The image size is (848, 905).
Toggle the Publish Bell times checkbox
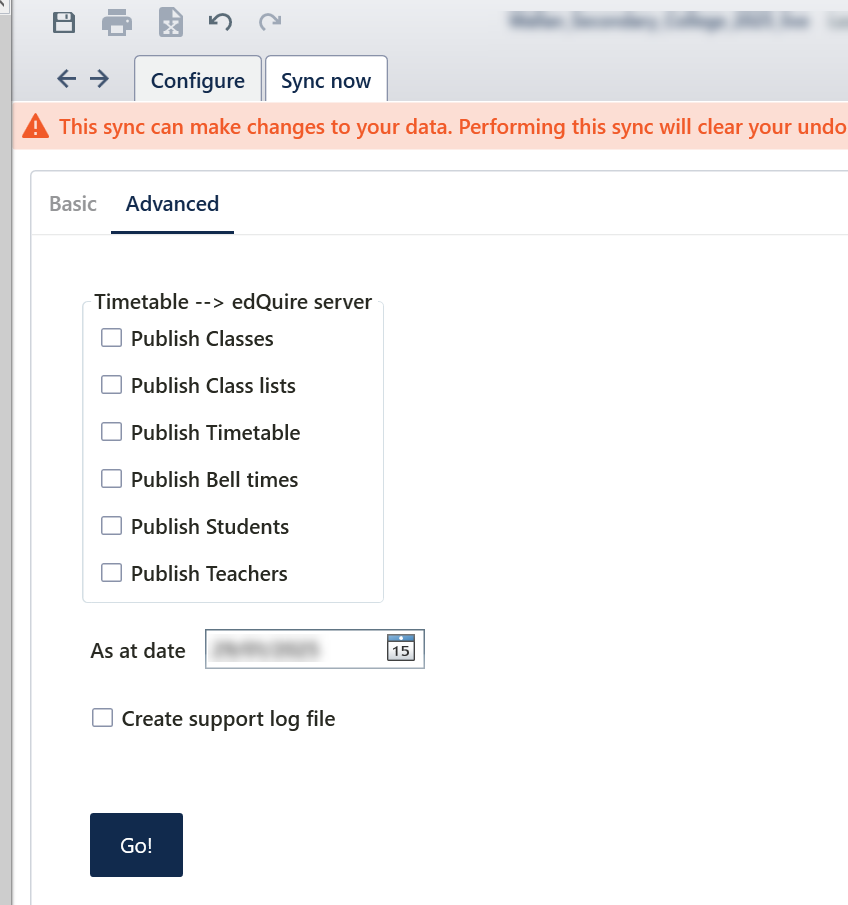pyautogui.click(x=112, y=479)
